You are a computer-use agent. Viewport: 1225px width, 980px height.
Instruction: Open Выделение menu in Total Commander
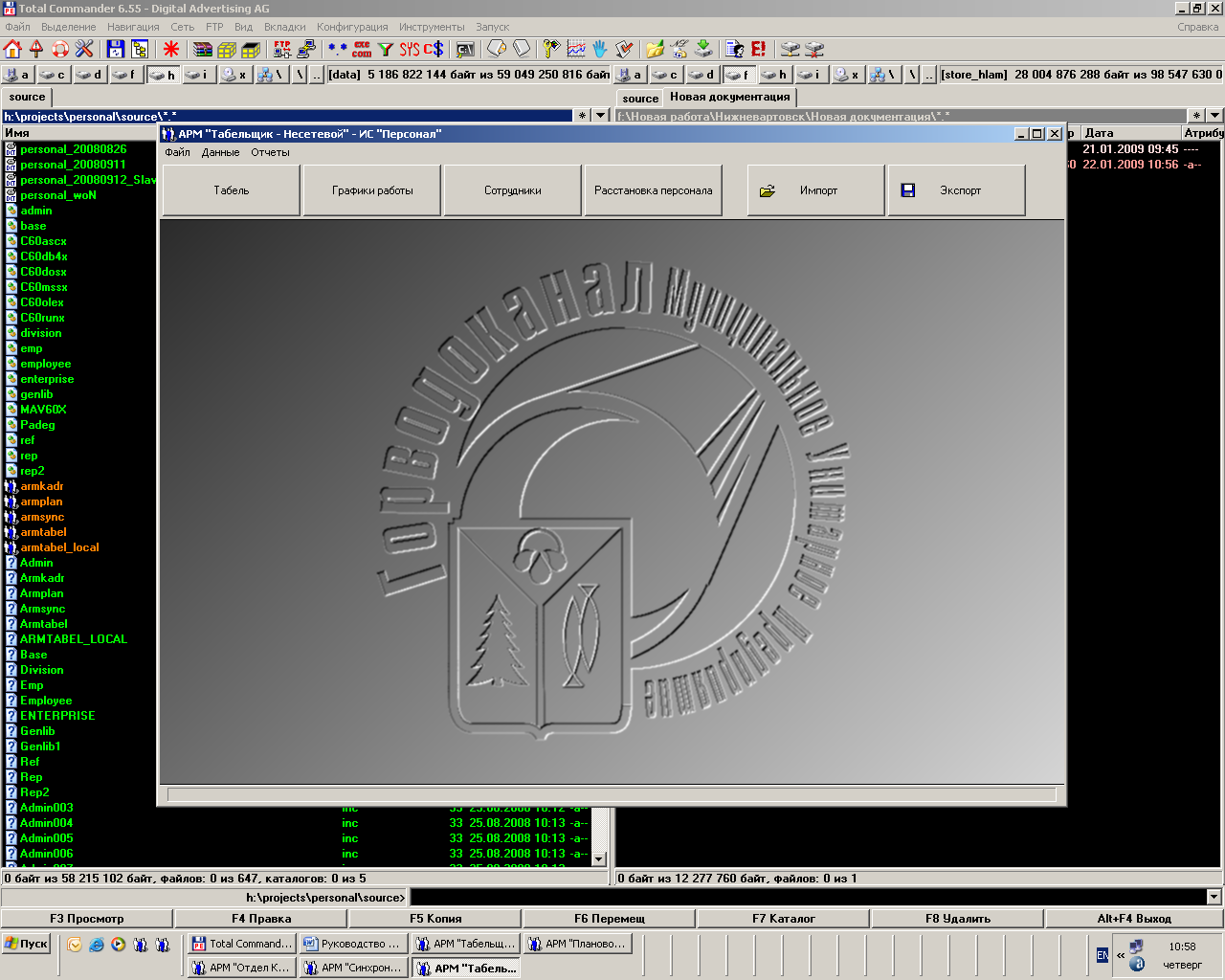[x=69, y=27]
